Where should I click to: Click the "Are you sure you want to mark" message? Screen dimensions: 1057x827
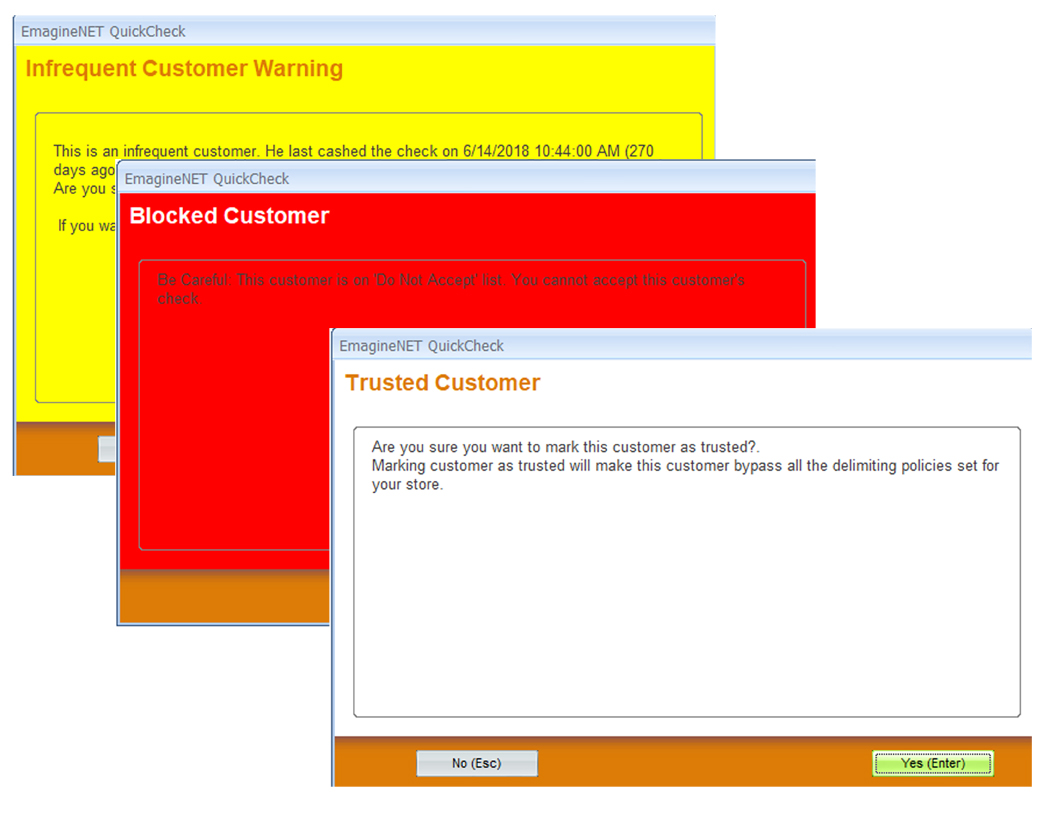(559, 446)
